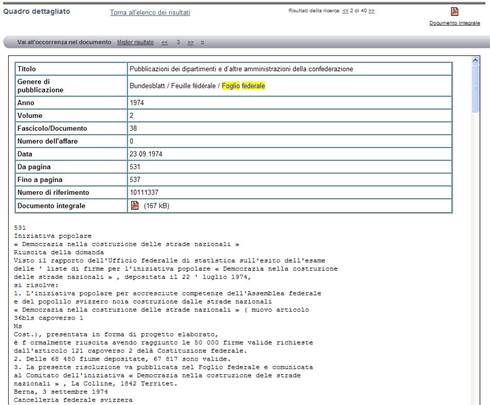
Task: Click the 'Documento integrale' table row label
Action: pos(51,206)
